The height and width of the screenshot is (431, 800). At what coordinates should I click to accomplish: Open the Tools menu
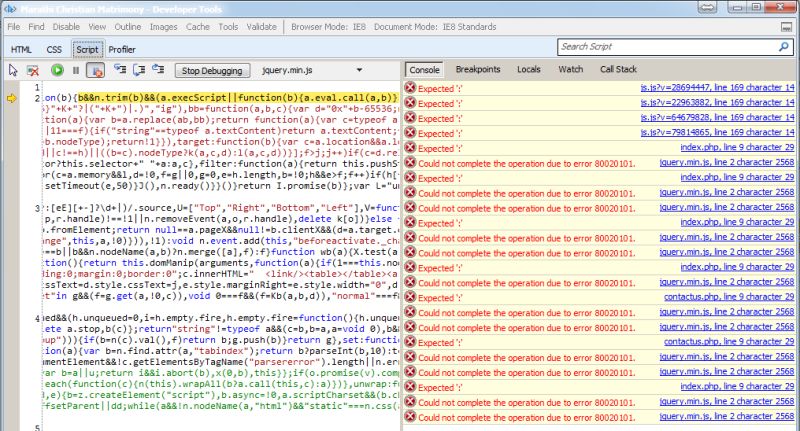pos(228,27)
